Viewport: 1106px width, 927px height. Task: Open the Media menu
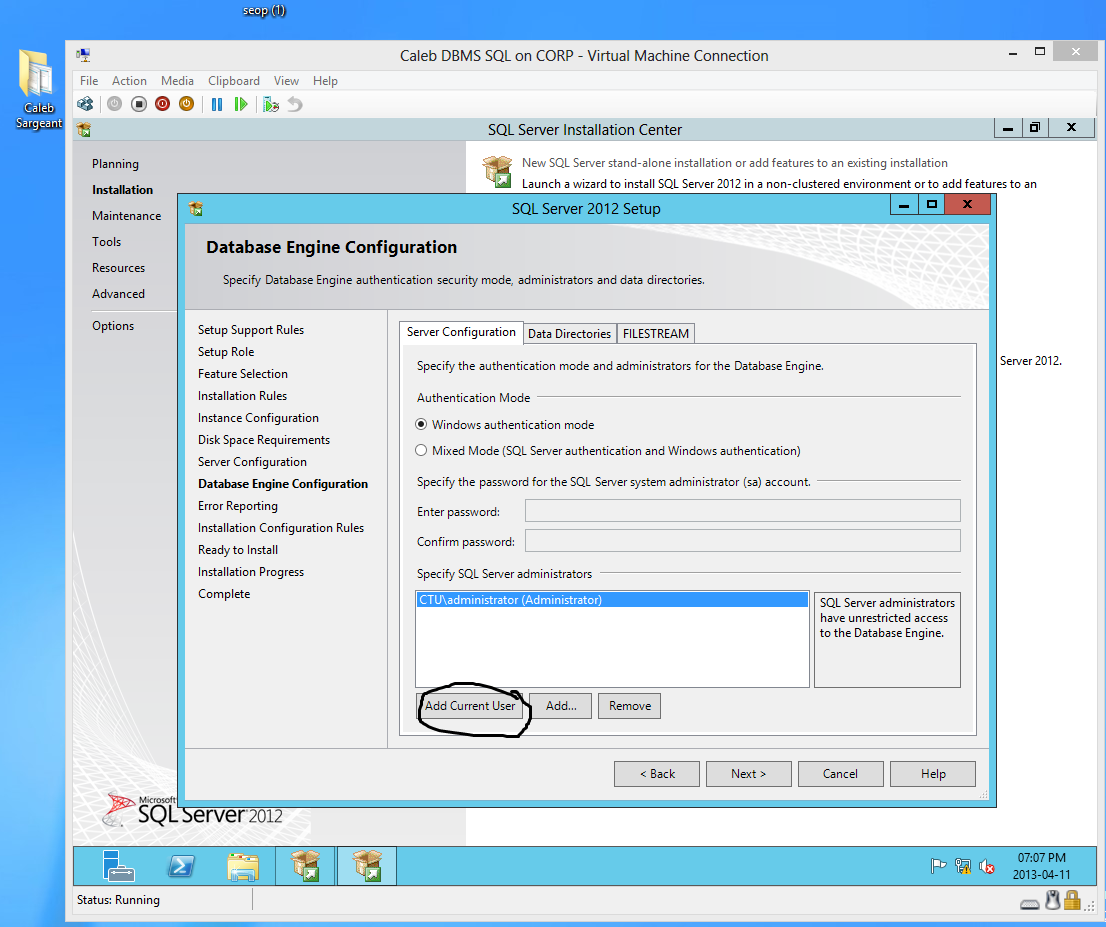tap(177, 80)
